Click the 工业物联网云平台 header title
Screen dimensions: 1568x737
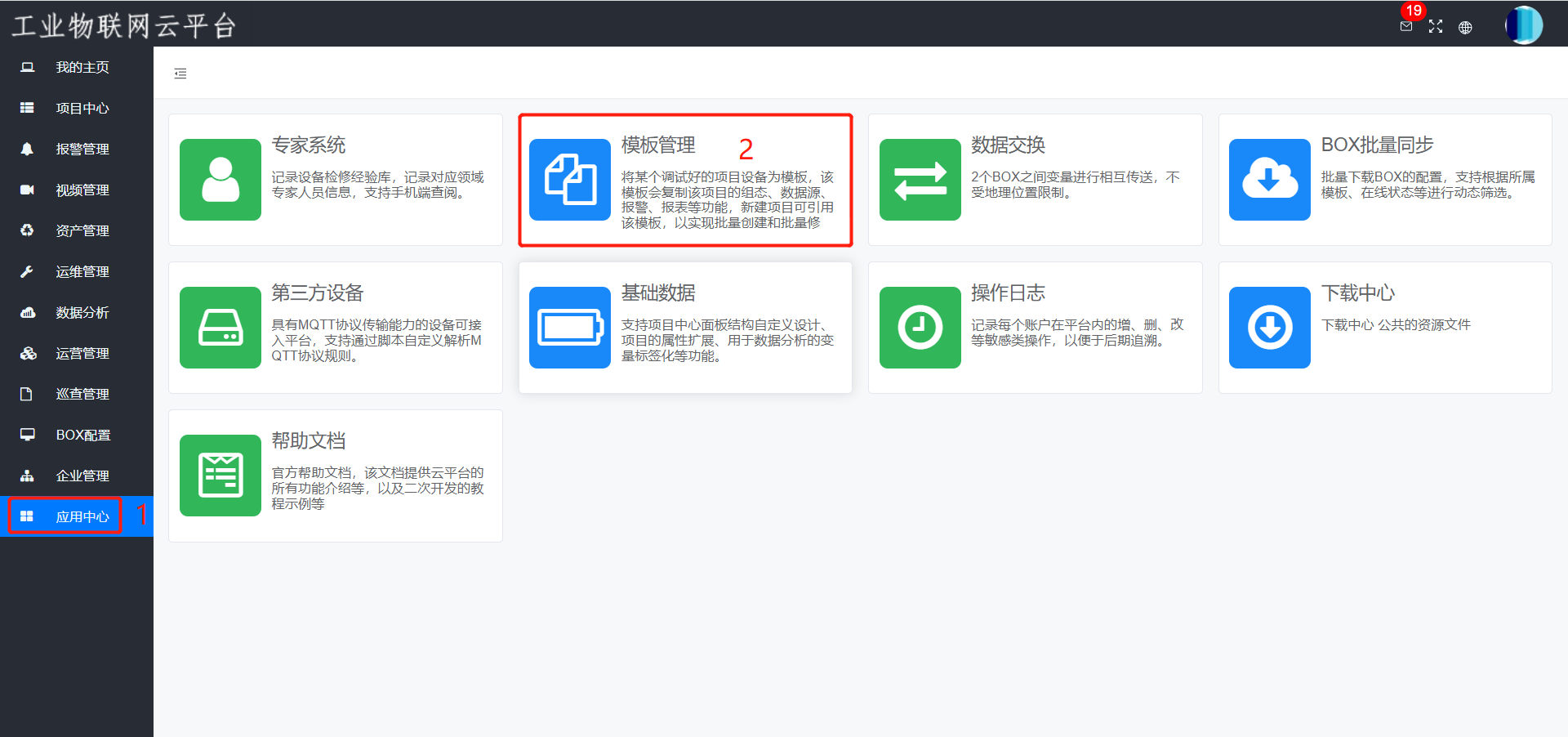pos(124,25)
